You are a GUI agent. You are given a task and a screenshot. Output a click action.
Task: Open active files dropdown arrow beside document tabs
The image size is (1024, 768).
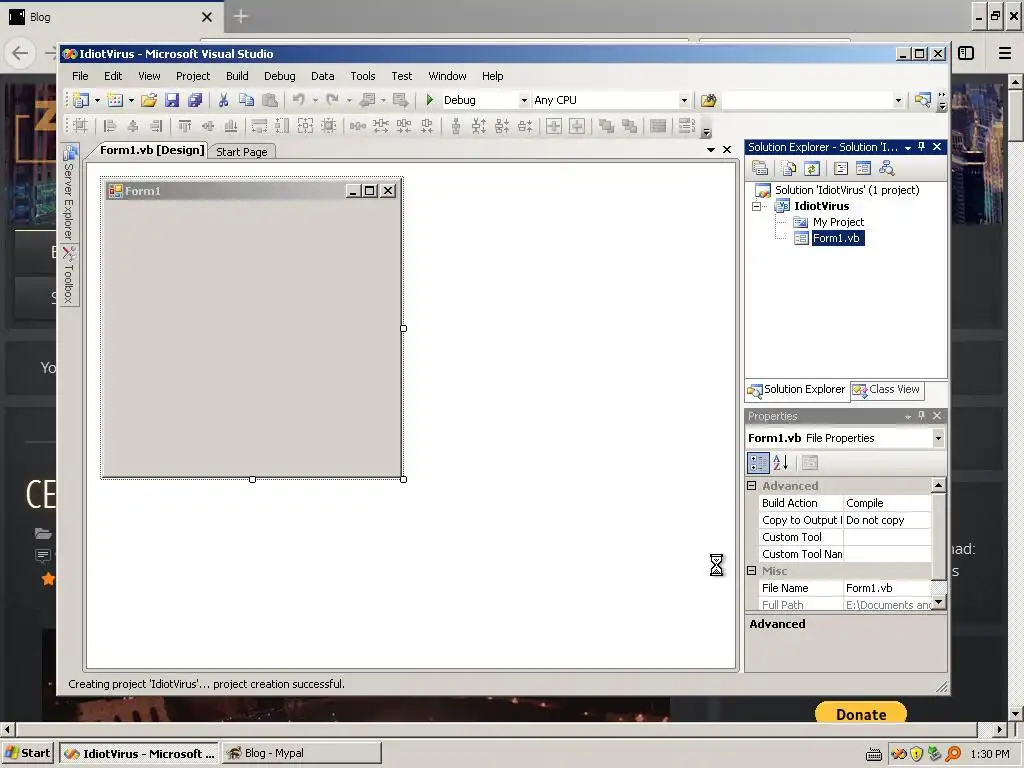point(711,150)
